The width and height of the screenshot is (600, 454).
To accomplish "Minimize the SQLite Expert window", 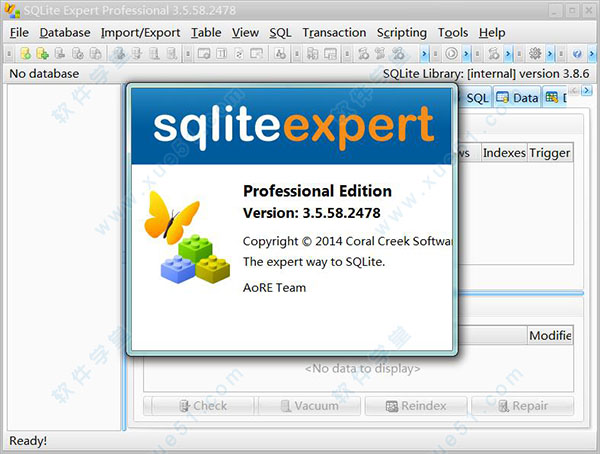I will [555, 11].
